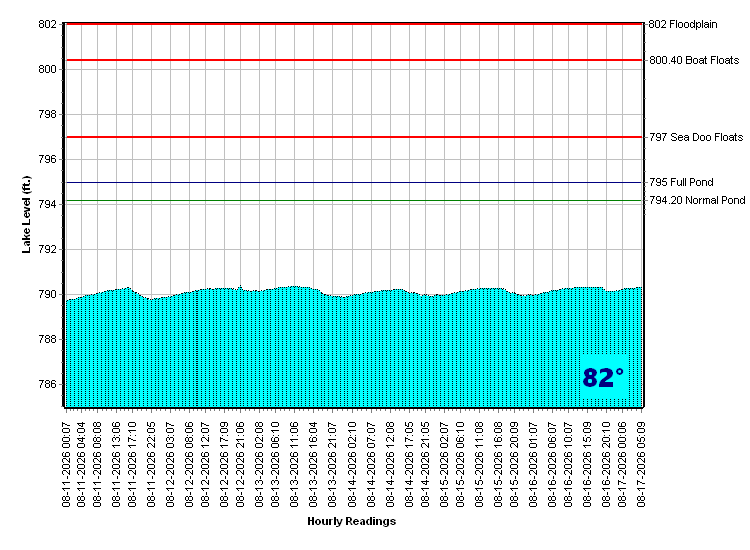Click the Hourly Readings axis title

click(352, 521)
